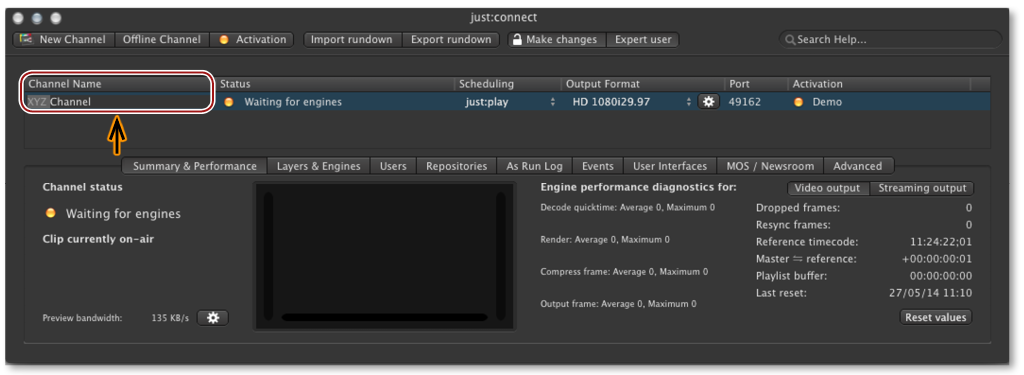Open the User Interfaces tab

670,166
